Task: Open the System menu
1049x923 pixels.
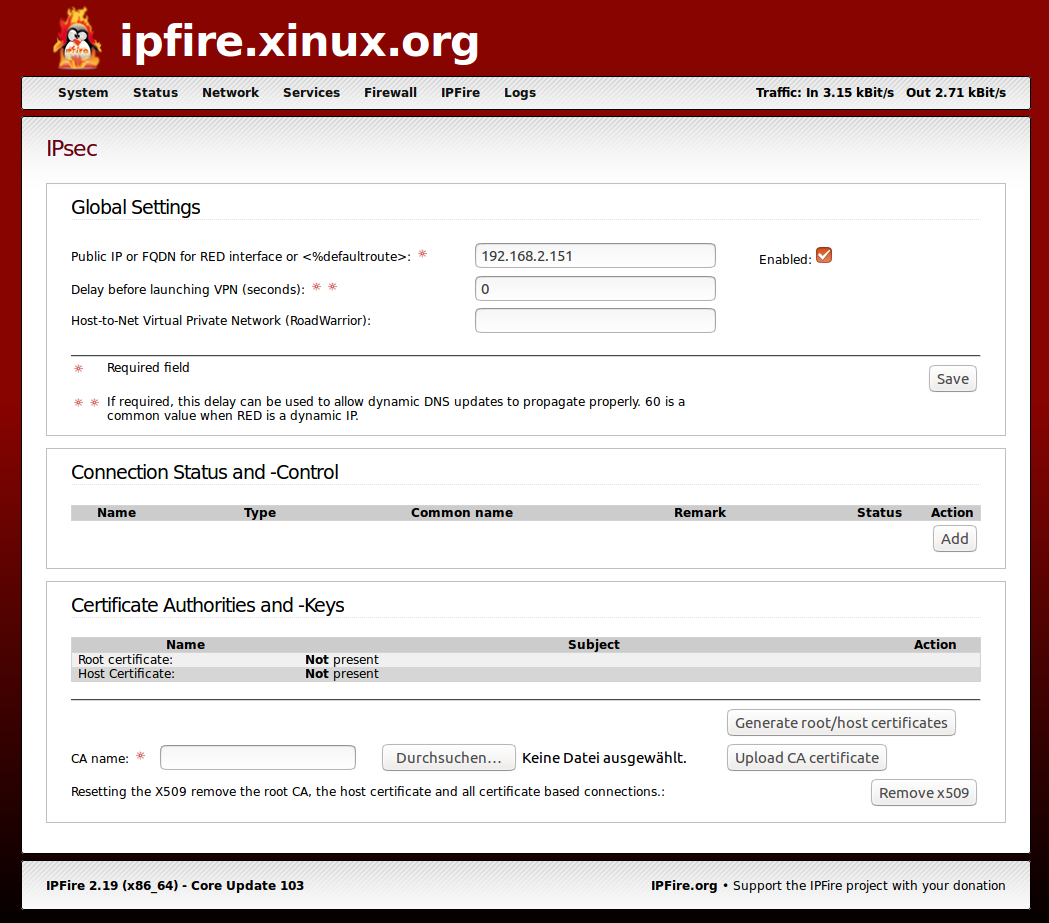Action: tap(83, 92)
